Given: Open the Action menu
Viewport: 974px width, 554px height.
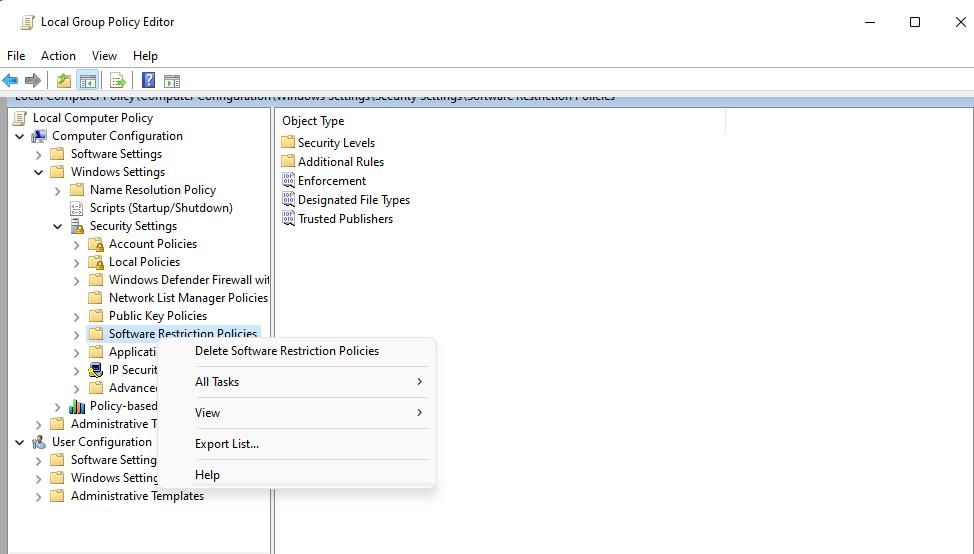Looking at the screenshot, I should [x=58, y=56].
